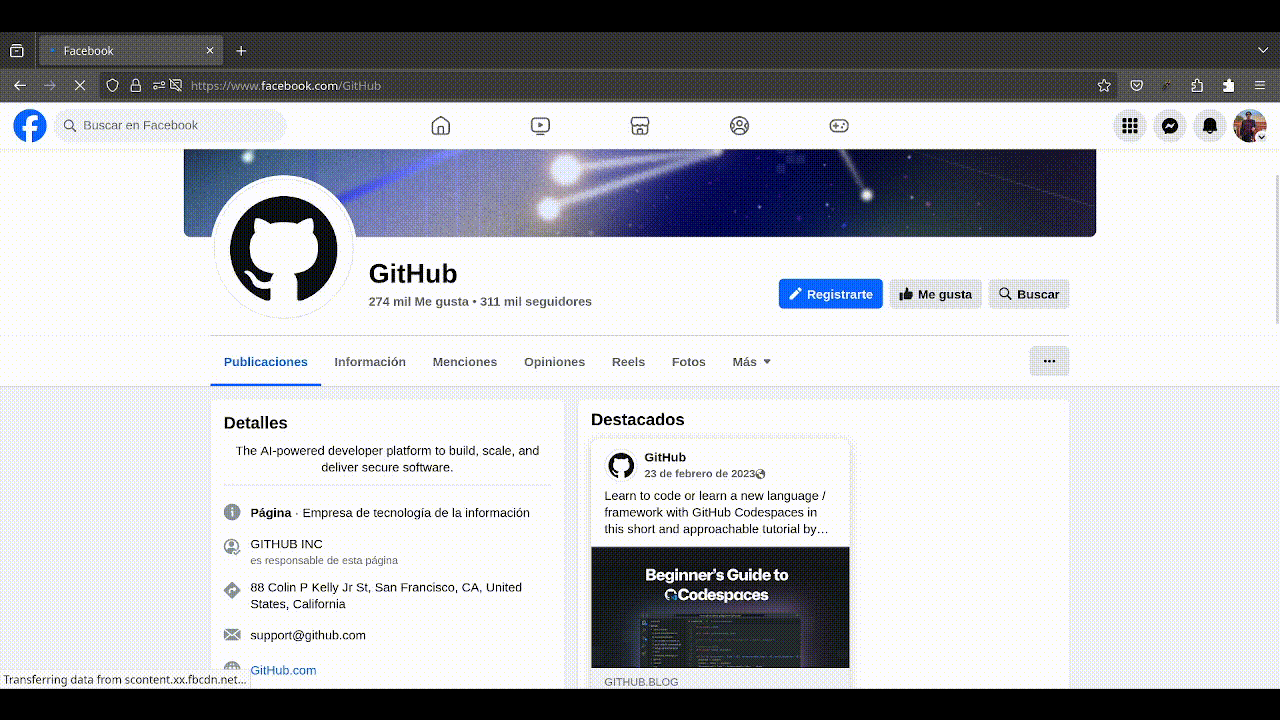
Task: Open the Facebook menu grid icon
Action: tap(1130, 126)
